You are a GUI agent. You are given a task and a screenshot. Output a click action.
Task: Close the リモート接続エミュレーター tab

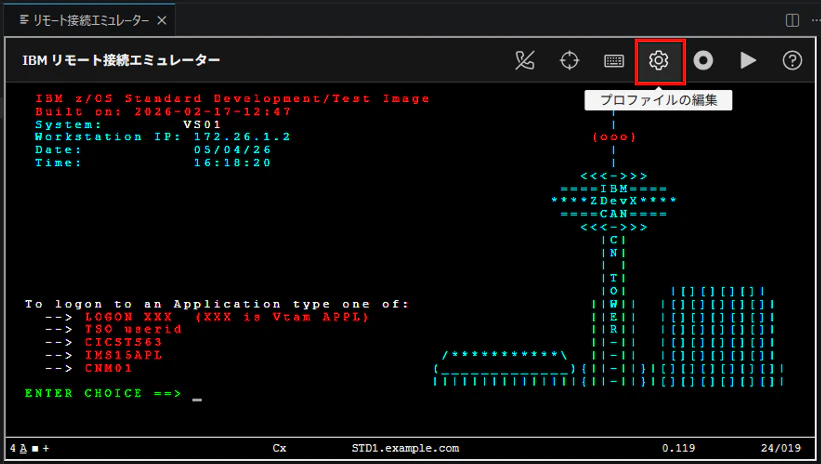pos(162,20)
